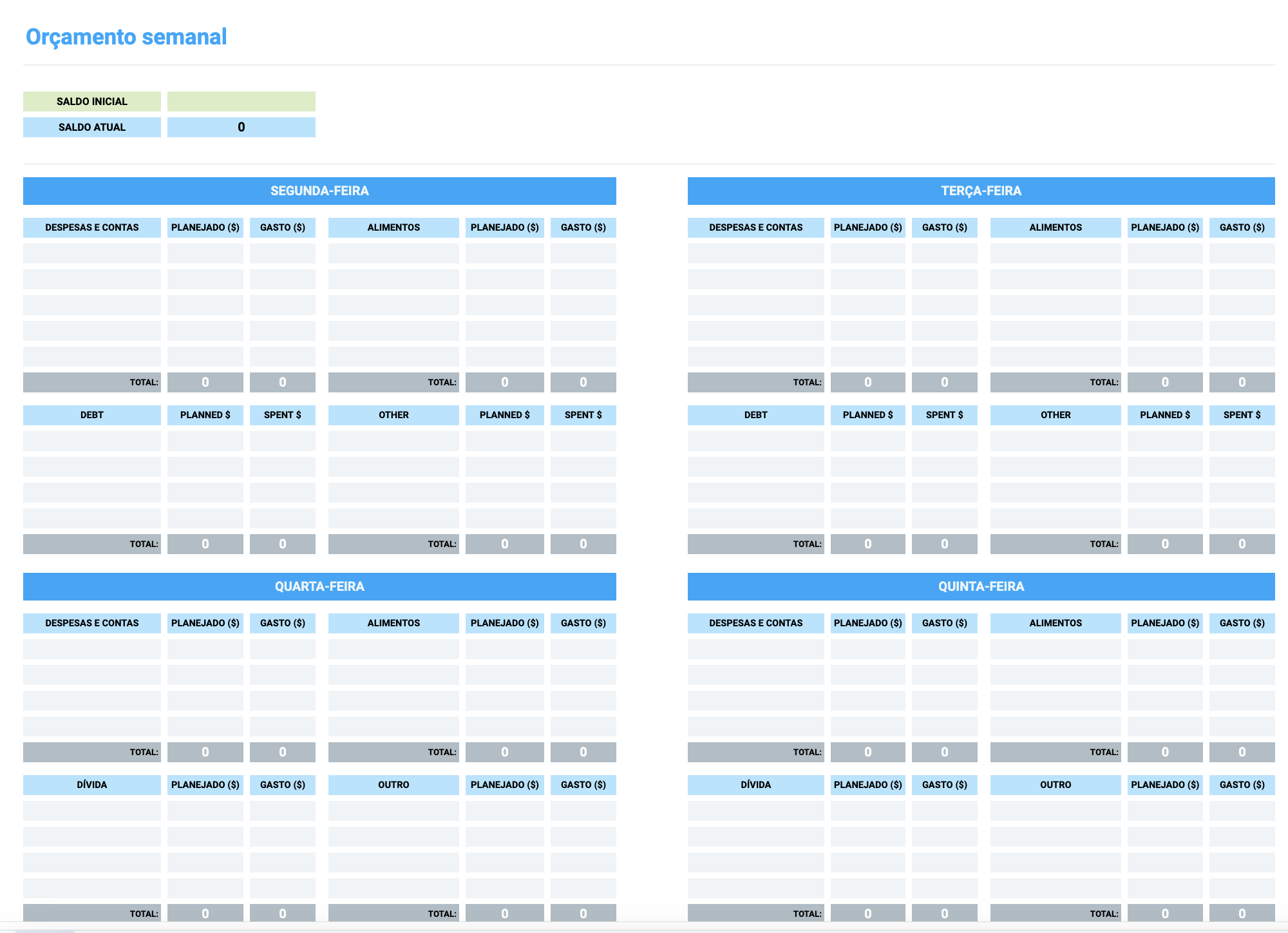The width and height of the screenshot is (1288, 933).
Task: Click PLANNED $ header beside DEBT in Segunda-feira
Action: tap(205, 415)
